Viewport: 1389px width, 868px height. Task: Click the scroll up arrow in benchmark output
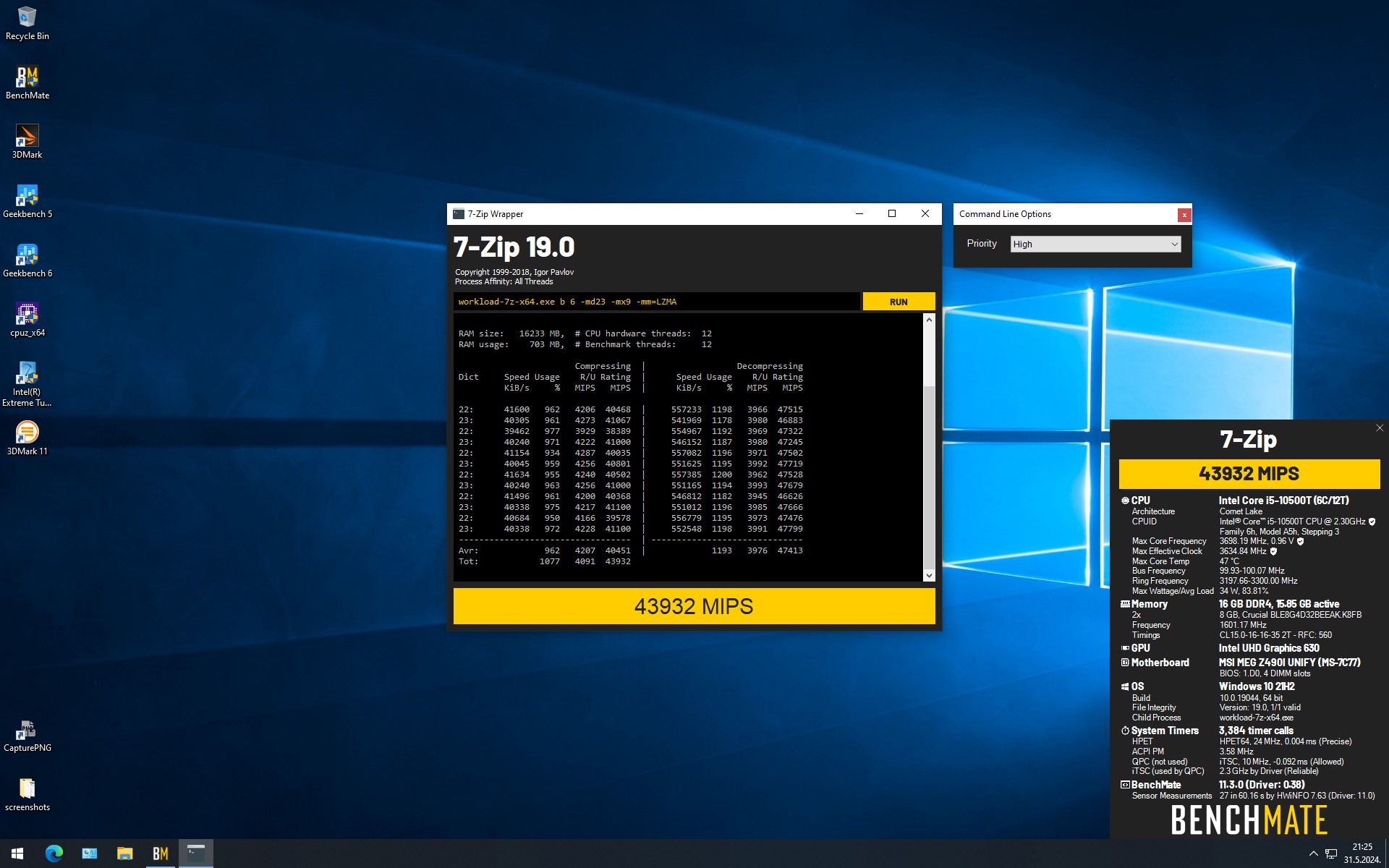pyautogui.click(x=929, y=320)
